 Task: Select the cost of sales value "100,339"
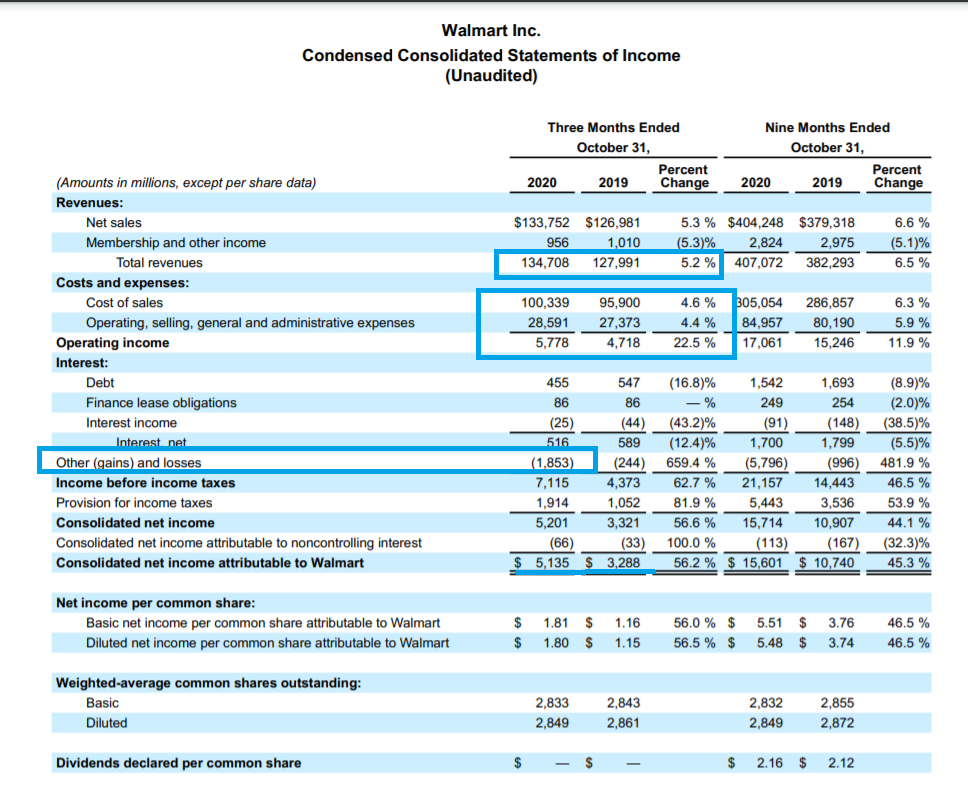click(x=545, y=303)
